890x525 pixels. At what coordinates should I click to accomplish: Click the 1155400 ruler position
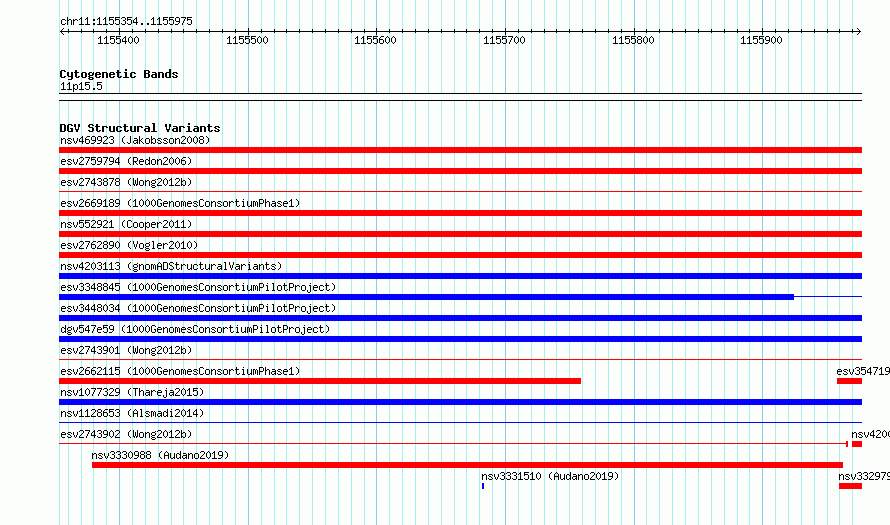coord(118,40)
